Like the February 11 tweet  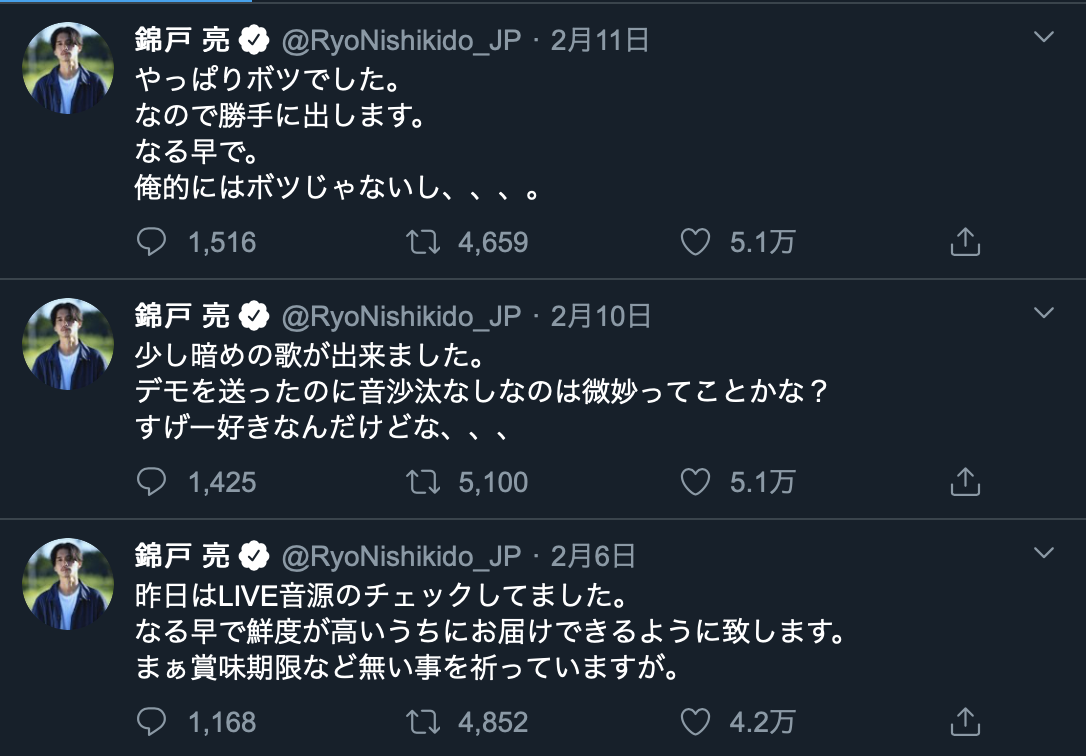(695, 242)
